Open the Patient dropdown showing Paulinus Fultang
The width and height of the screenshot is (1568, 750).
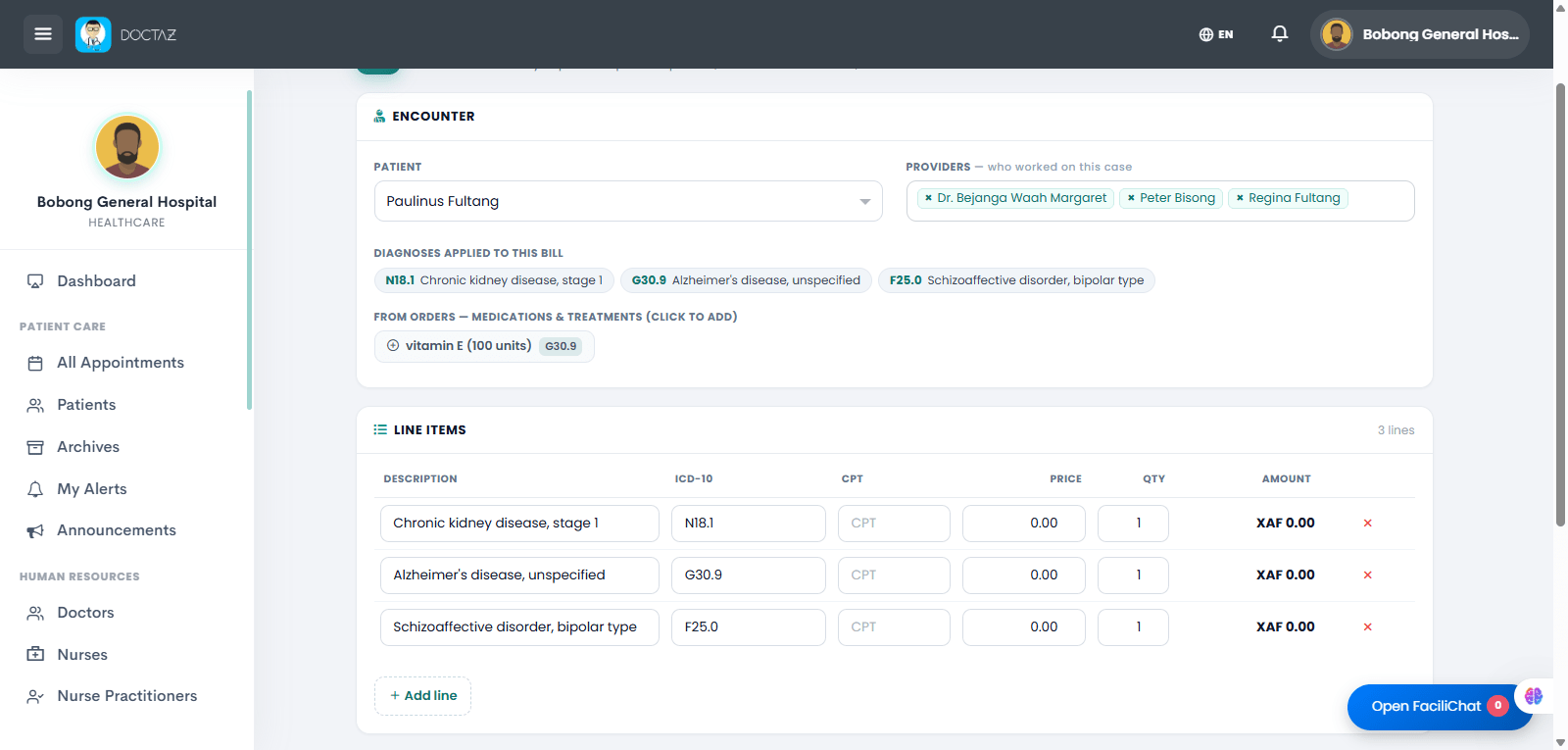click(x=628, y=201)
